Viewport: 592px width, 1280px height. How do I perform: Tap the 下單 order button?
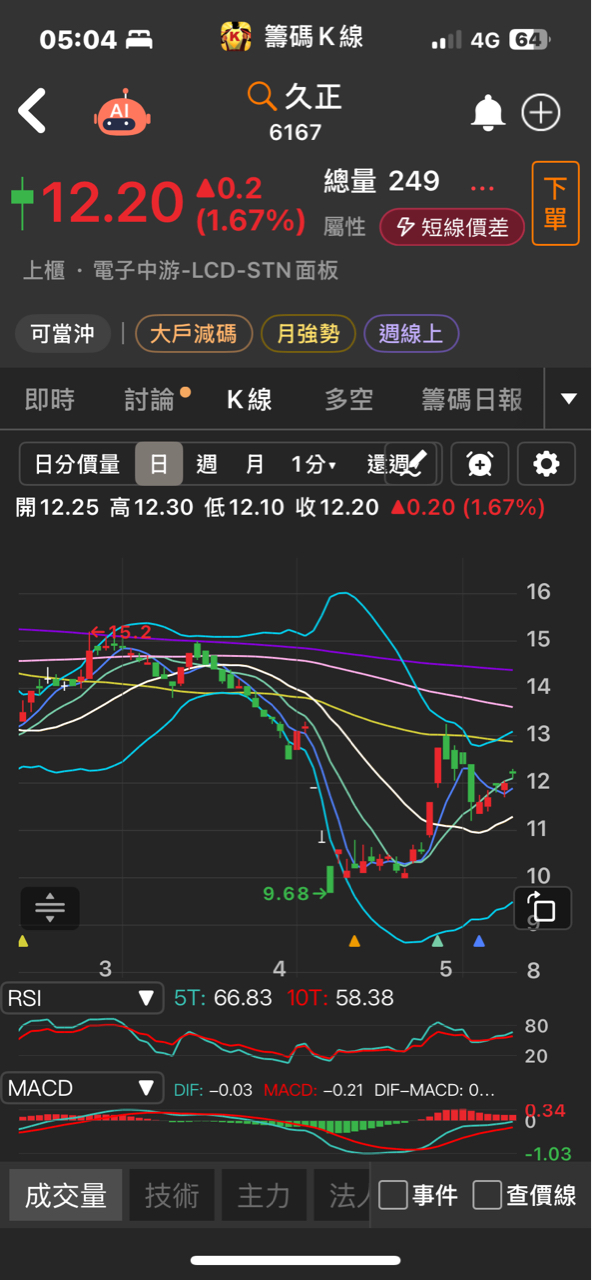(555, 203)
